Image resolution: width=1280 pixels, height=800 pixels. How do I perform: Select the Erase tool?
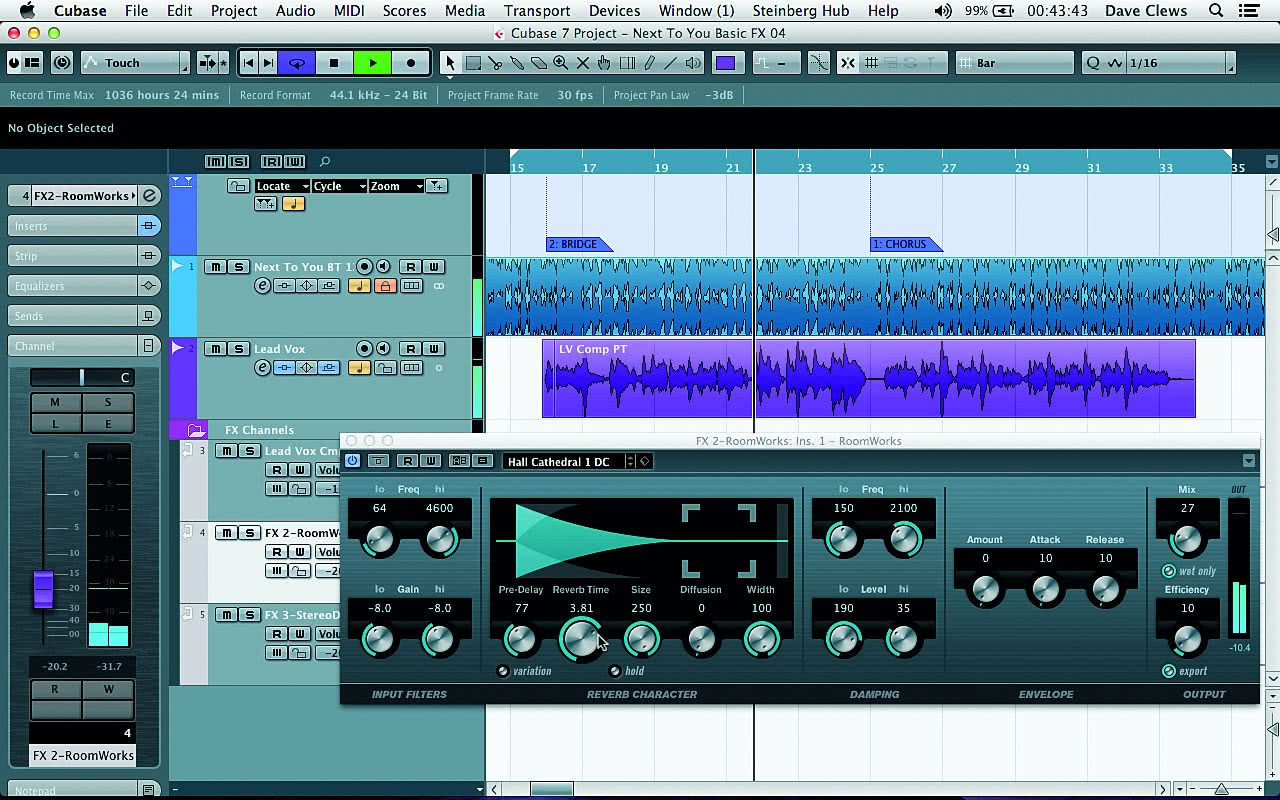539,63
